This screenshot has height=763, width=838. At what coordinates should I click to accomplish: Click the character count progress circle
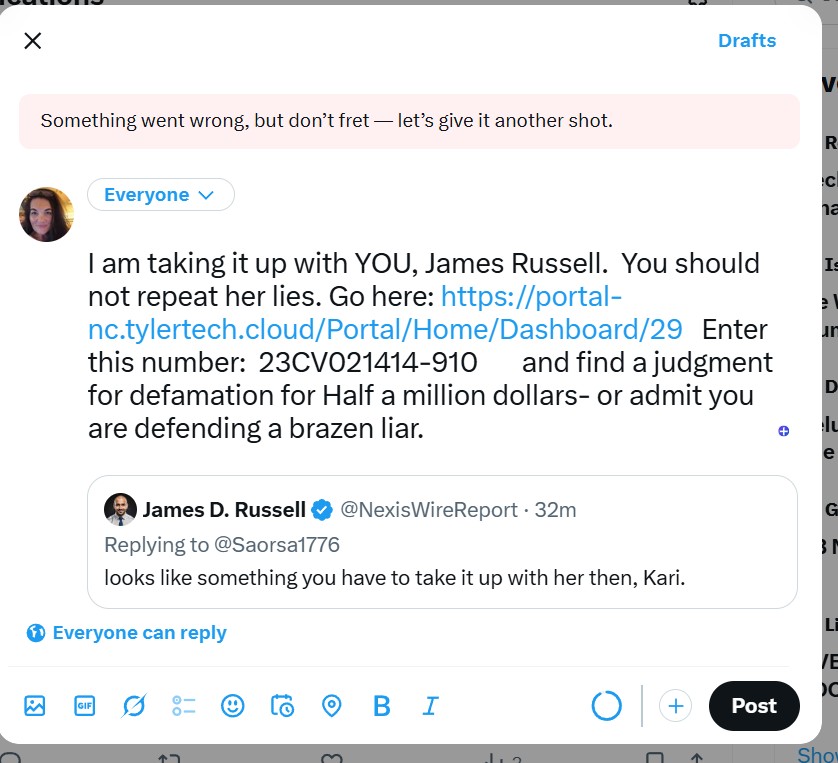pos(607,706)
